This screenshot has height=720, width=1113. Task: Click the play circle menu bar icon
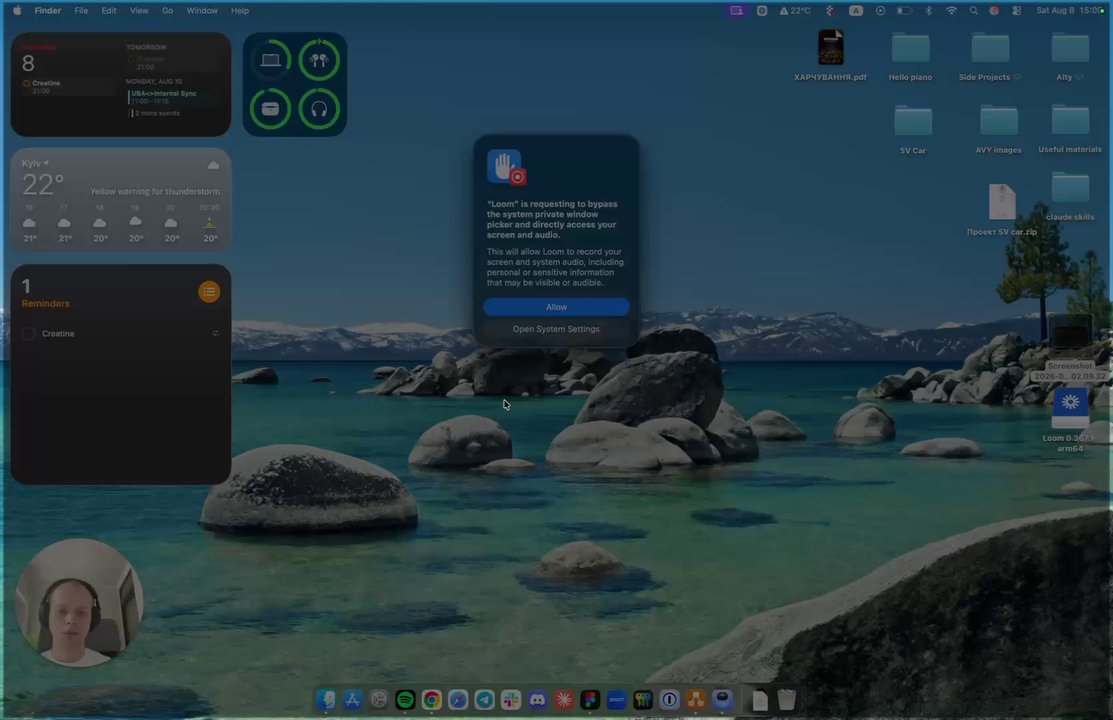point(880,11)
